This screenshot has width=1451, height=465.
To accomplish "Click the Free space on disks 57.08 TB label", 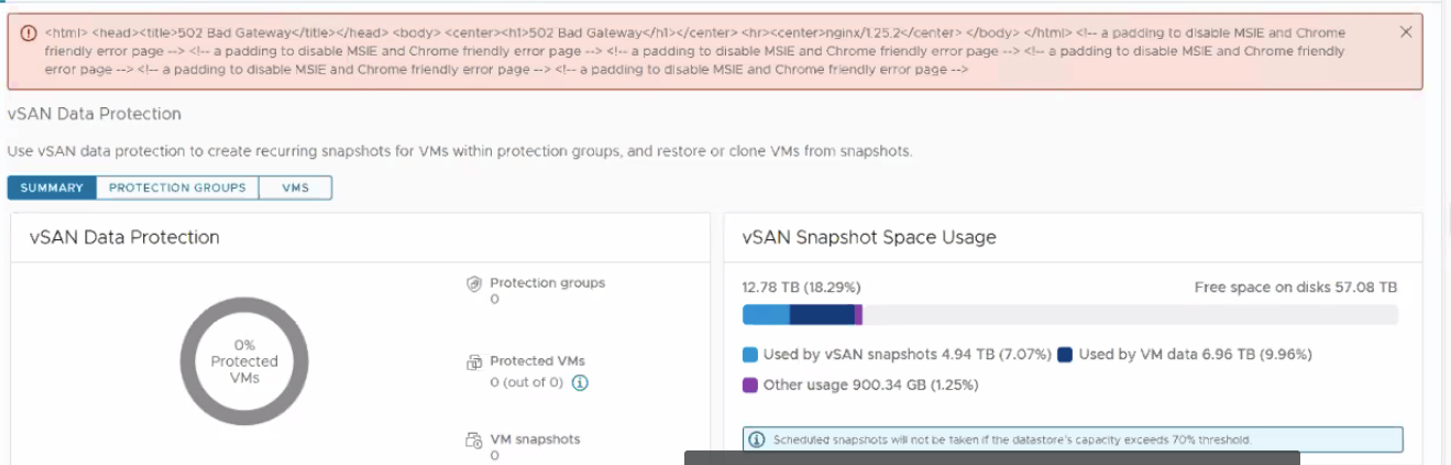I will coord(1295,287).
